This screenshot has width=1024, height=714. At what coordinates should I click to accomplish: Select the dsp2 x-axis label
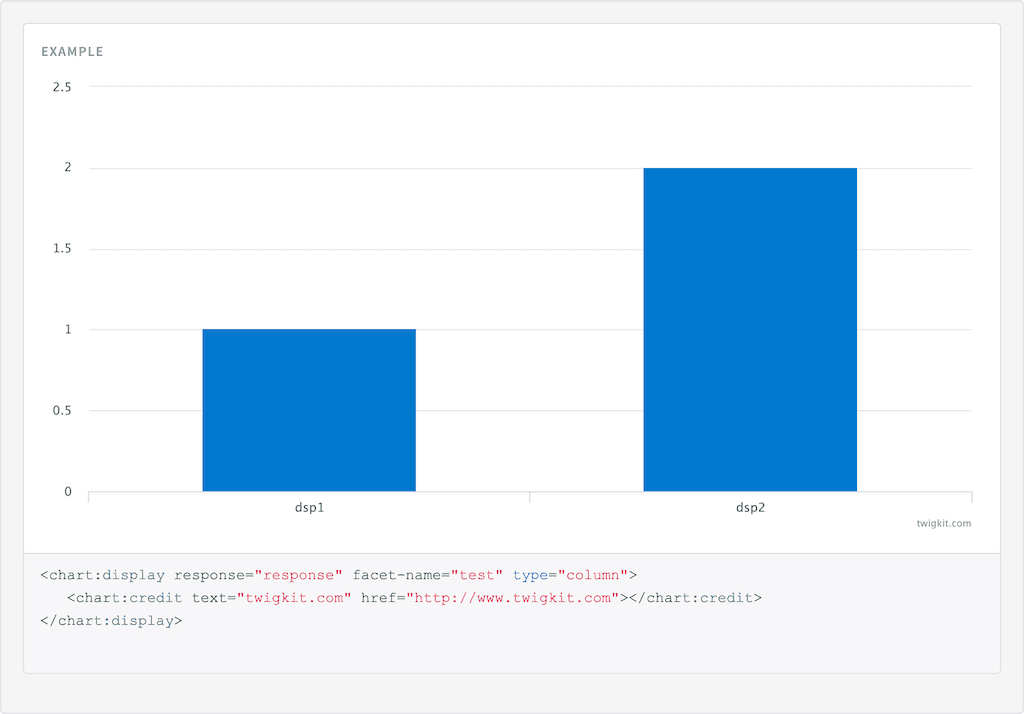coord(750,508)
